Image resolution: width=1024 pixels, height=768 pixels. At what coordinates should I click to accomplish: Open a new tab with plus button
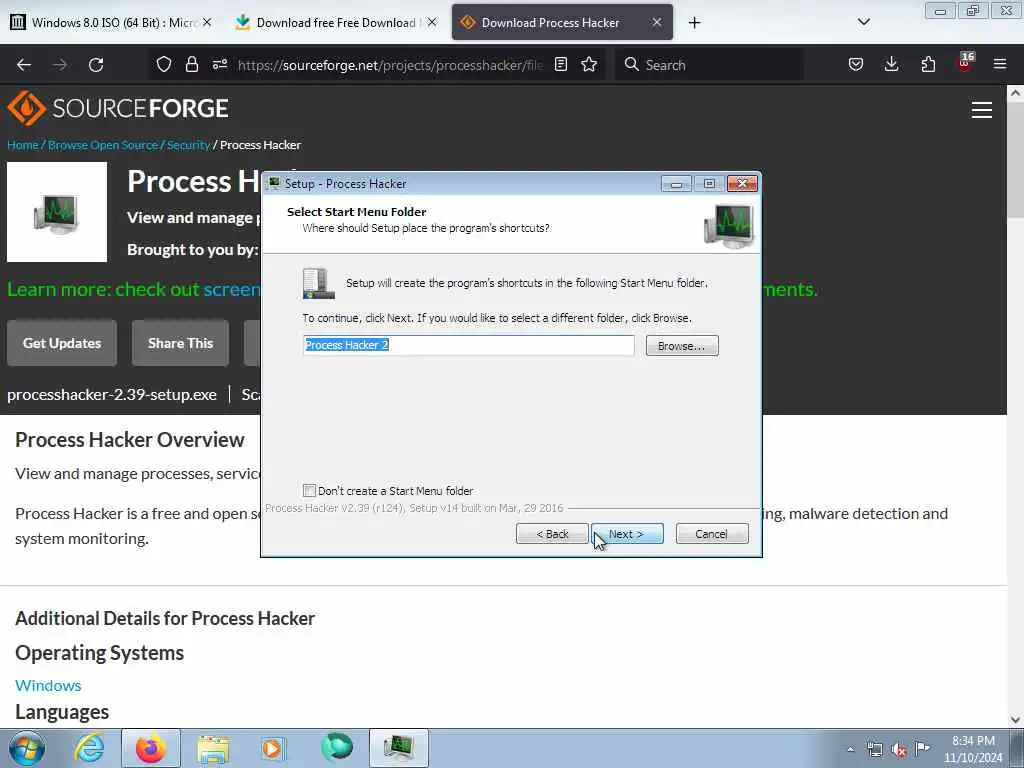[x=694, y=23]
